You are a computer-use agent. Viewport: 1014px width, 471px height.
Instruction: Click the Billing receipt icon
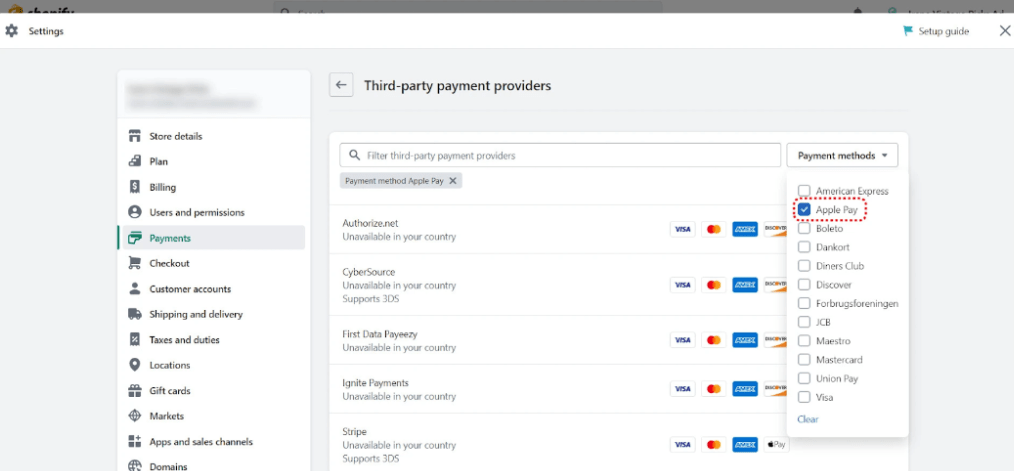pyautogui.click(x=135, y=187)
